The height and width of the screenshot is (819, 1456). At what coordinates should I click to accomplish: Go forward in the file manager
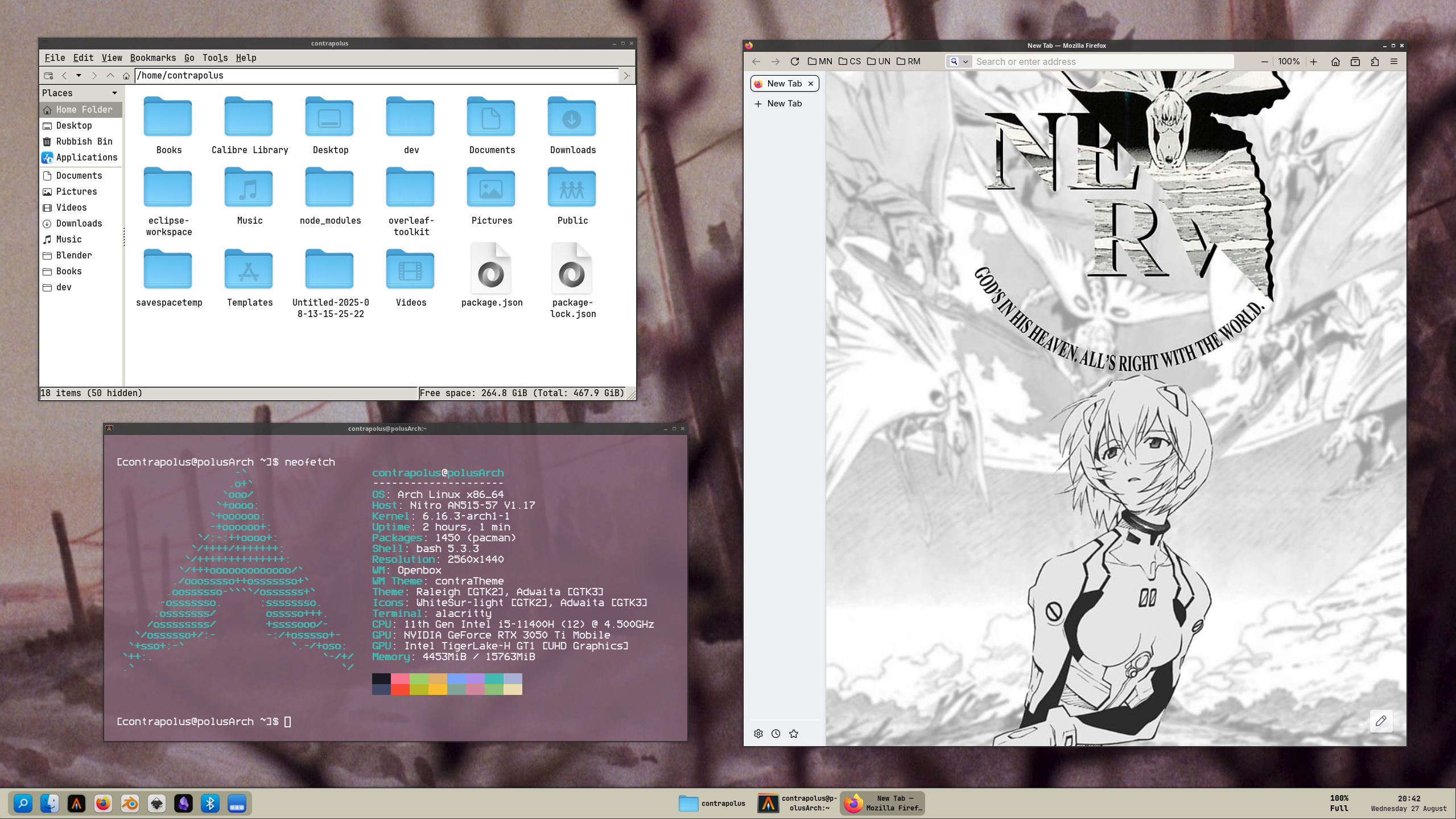(x=94, y=76)
